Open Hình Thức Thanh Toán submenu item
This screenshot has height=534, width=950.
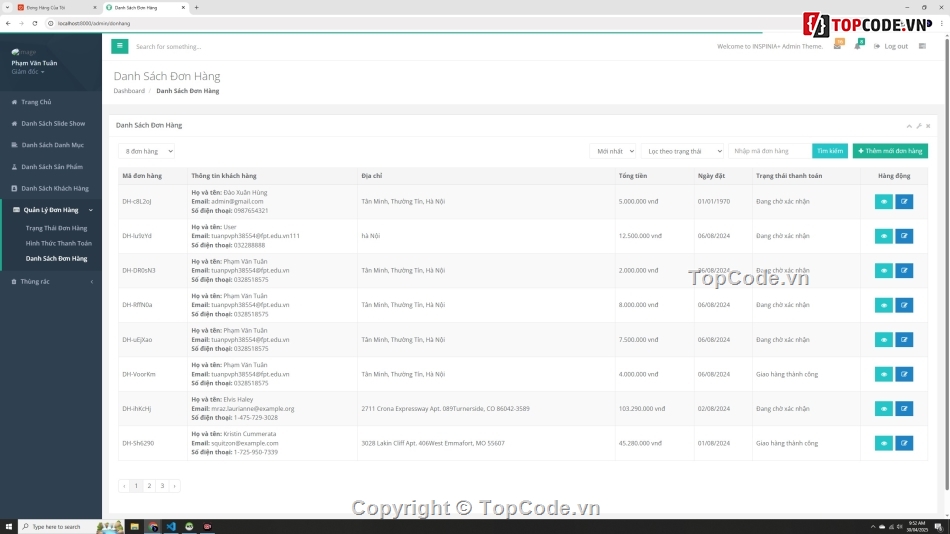click(x=59, y=243)
